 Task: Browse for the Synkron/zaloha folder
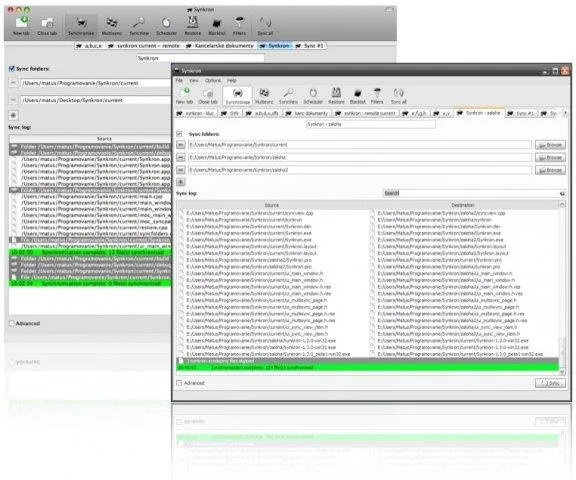coord(550,158)
